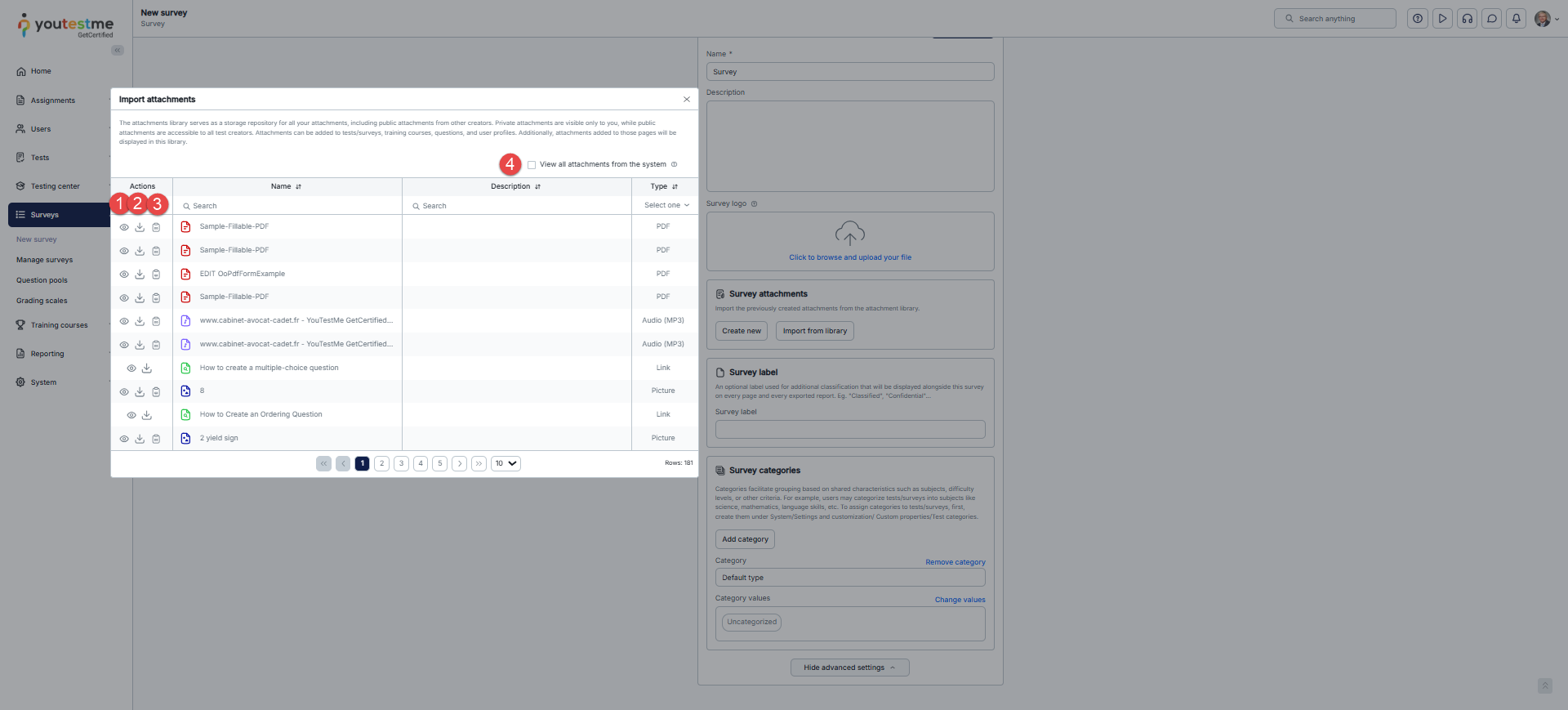The image size is (1568, 710).
Task: Click the Remove category link
Action: point(955,562)
